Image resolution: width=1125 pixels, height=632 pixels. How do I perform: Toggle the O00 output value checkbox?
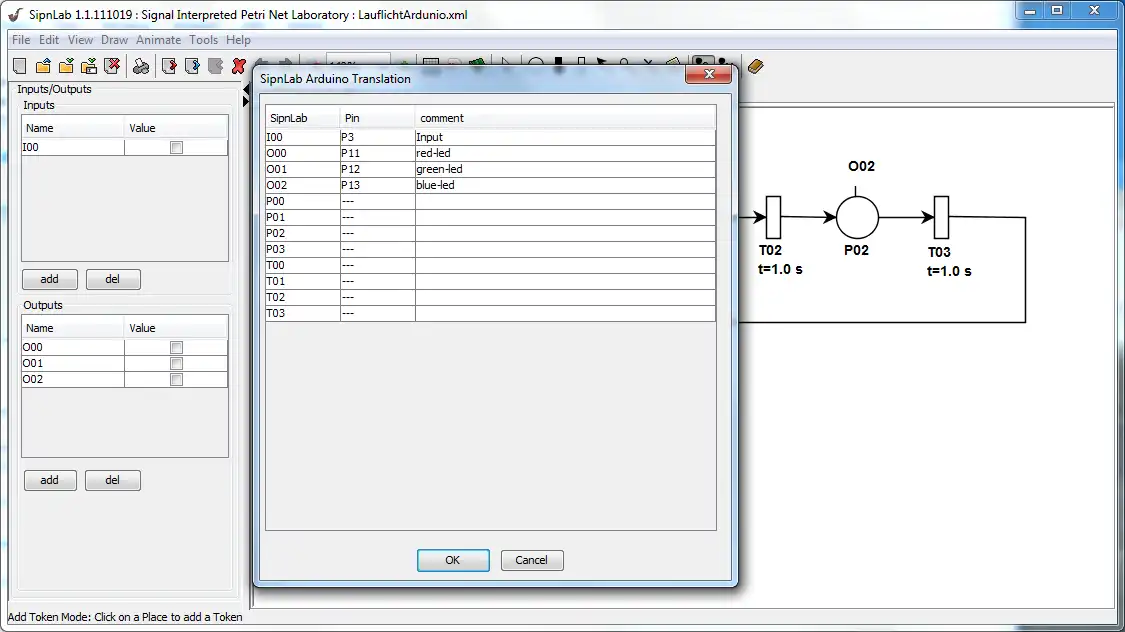point(176,347)
